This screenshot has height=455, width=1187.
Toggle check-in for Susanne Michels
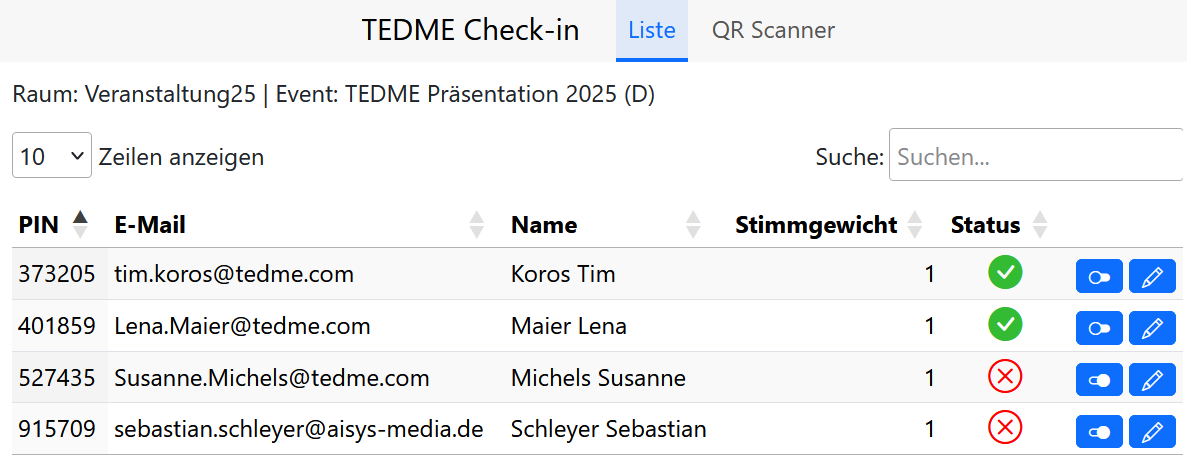(1099, 379)
